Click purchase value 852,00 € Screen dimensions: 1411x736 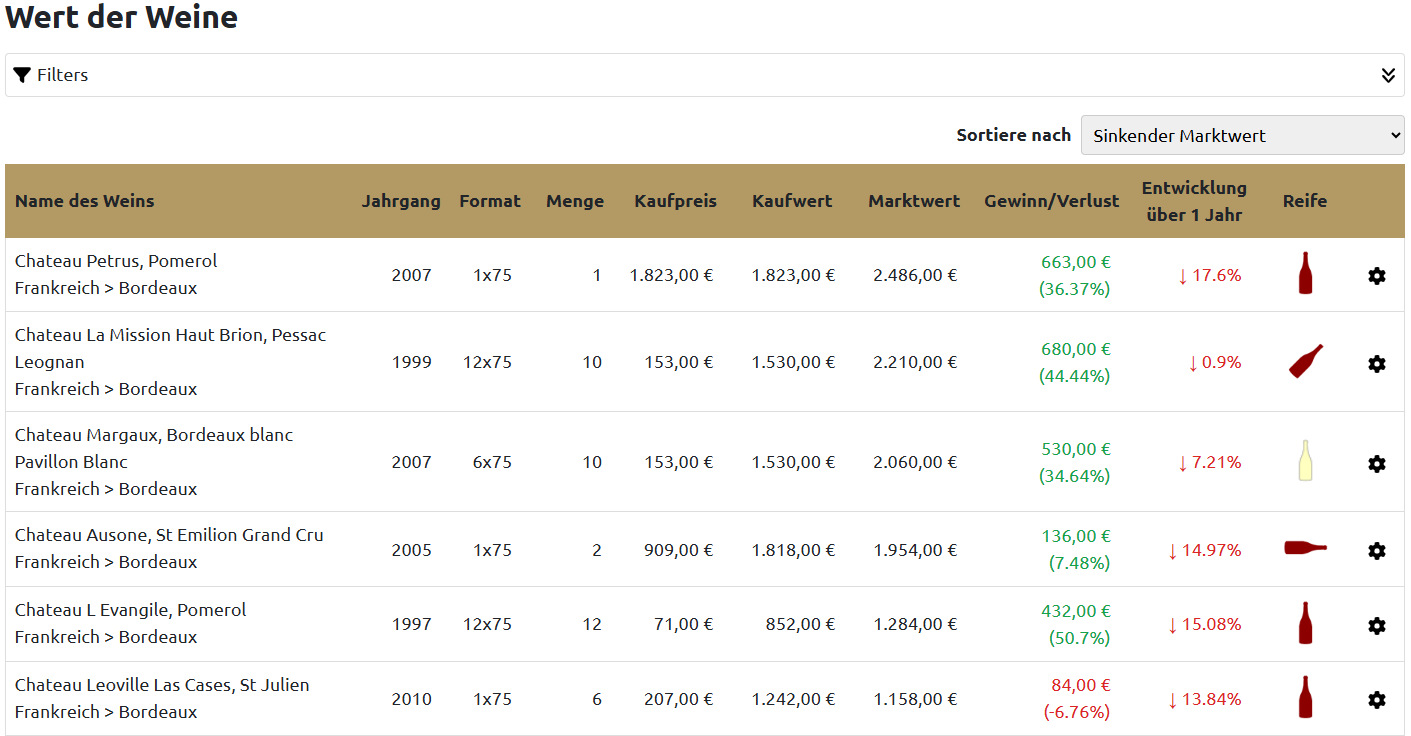[x=801, y=624]
